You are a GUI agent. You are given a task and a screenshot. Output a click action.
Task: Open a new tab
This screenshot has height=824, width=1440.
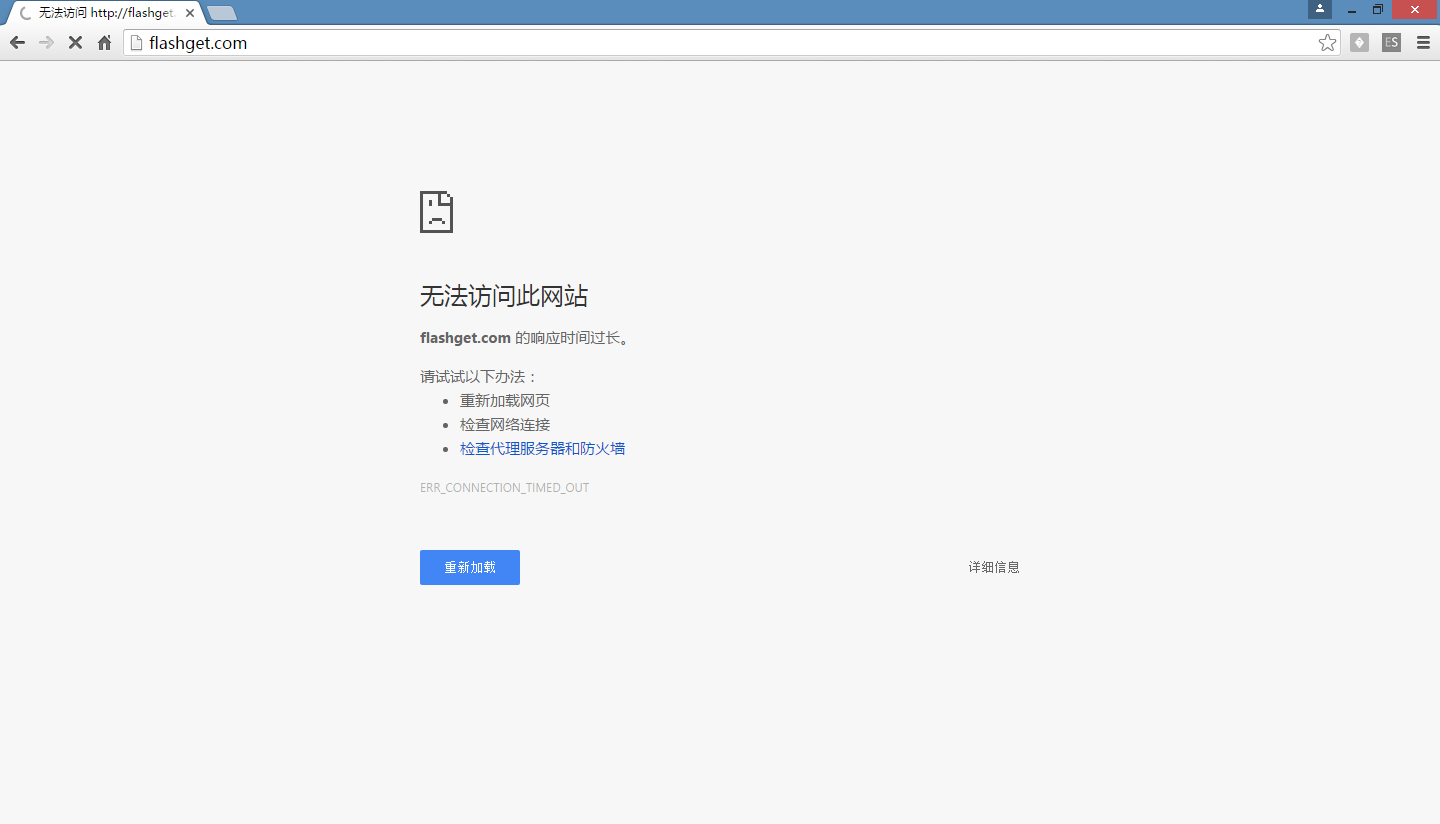tap(221, 13)
